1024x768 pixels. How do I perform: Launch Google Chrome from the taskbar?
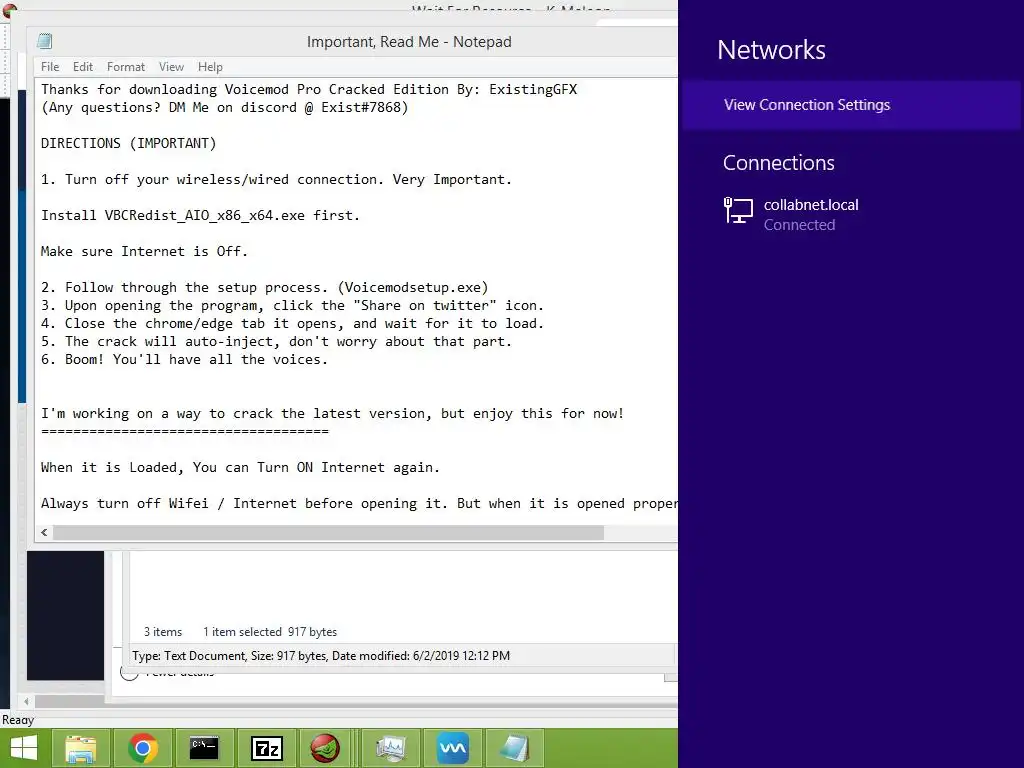143,748
